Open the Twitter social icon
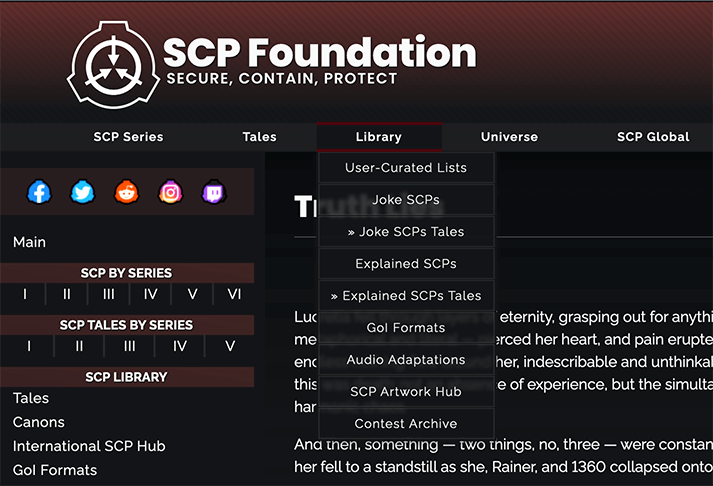Screen dimensions: 713x486 tap(83, 192)
